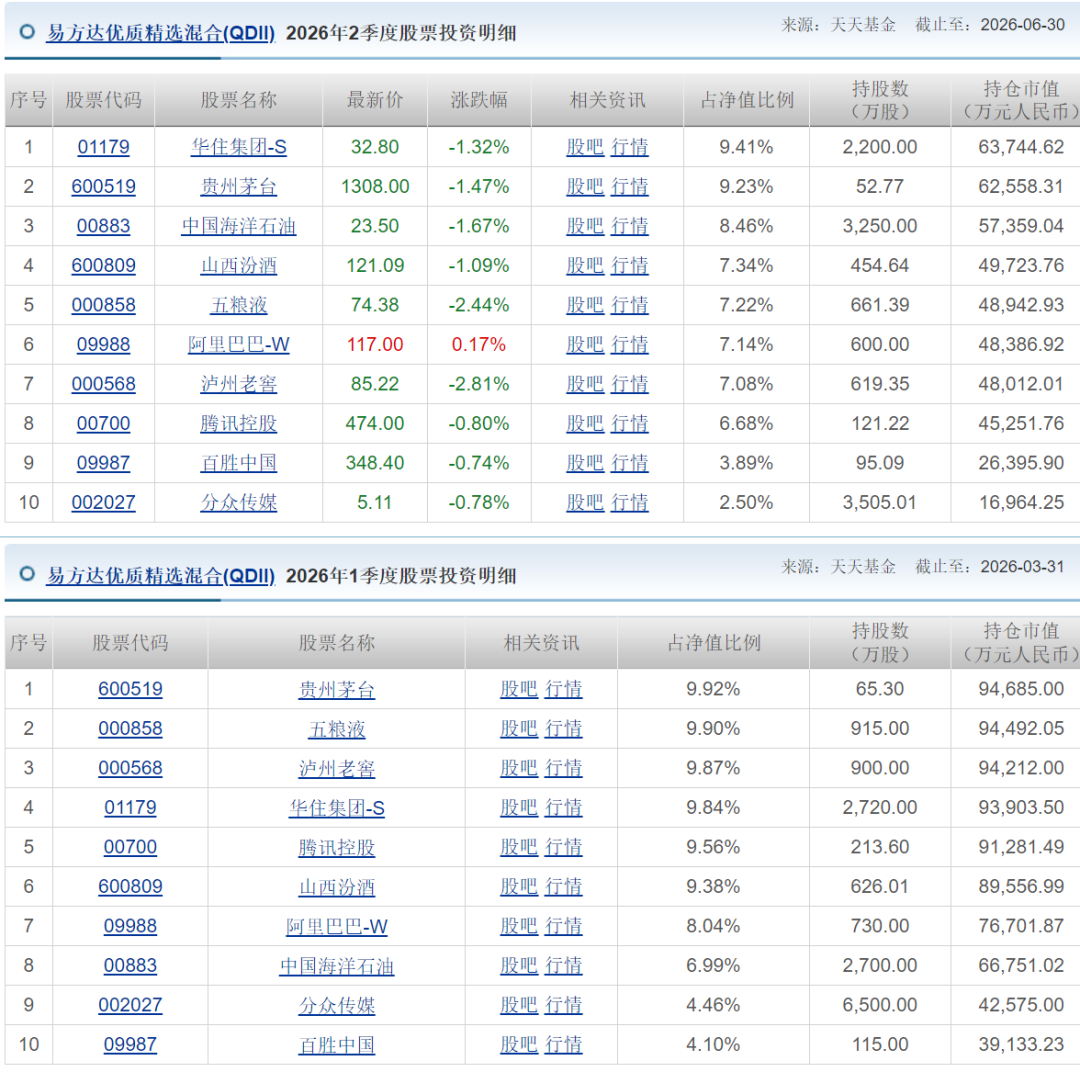Click 百胜中国 name in 2季度 table
1080x1072 pixels.
pos(238,463)
